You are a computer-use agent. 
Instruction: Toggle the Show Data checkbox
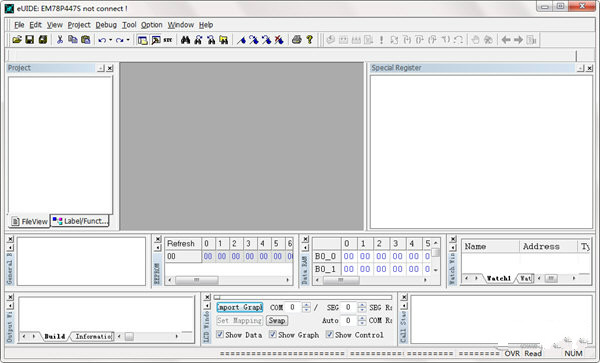220,334
